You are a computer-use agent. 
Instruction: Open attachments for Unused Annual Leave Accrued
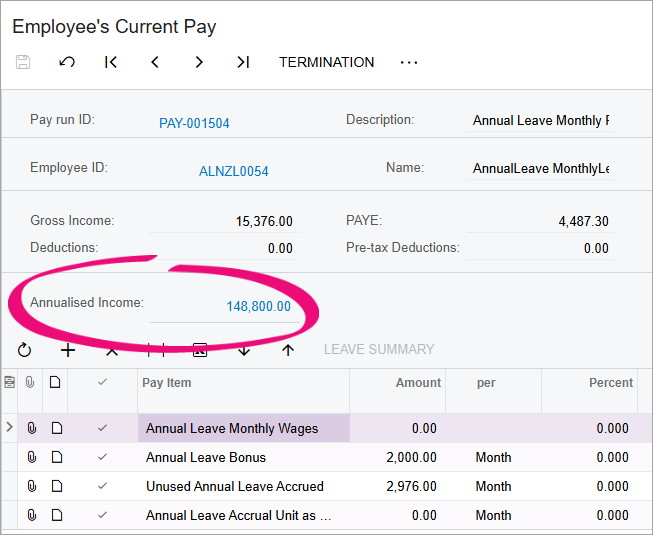[x=32, y=486]
